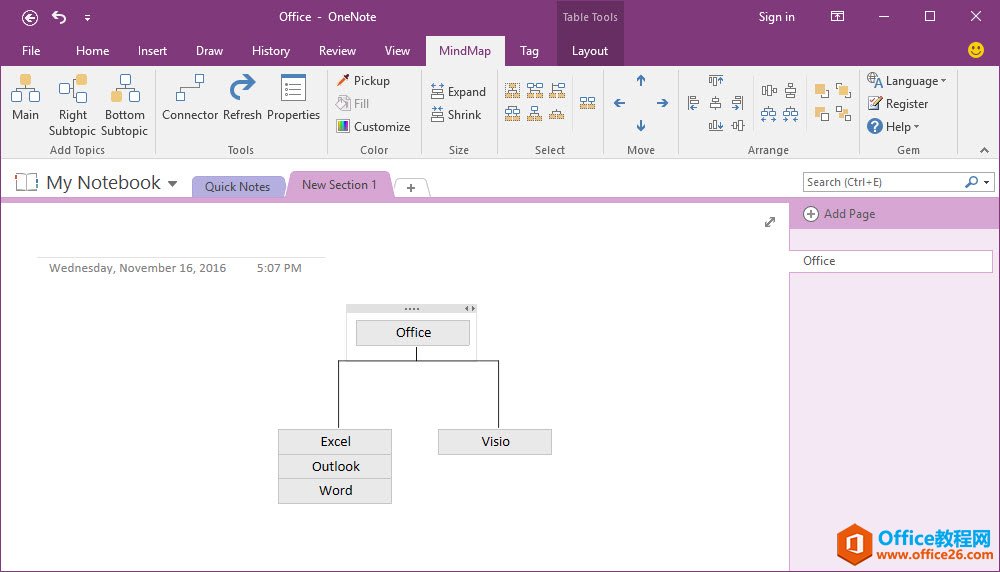
Task: Move topic right with the right arrow
Action: coord(663,103)
